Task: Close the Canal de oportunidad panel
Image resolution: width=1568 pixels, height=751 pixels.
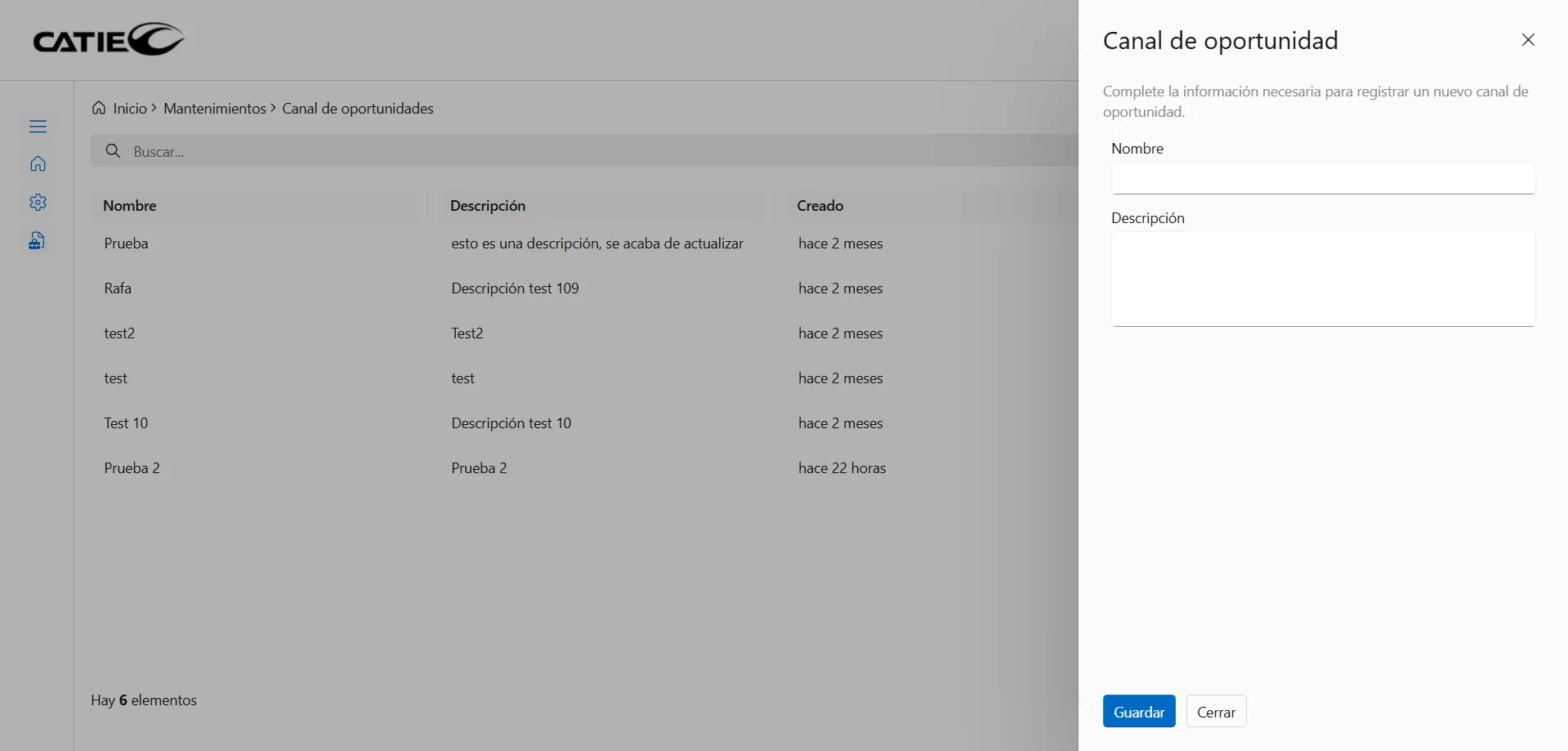Action: click(x=1528, y=40)
